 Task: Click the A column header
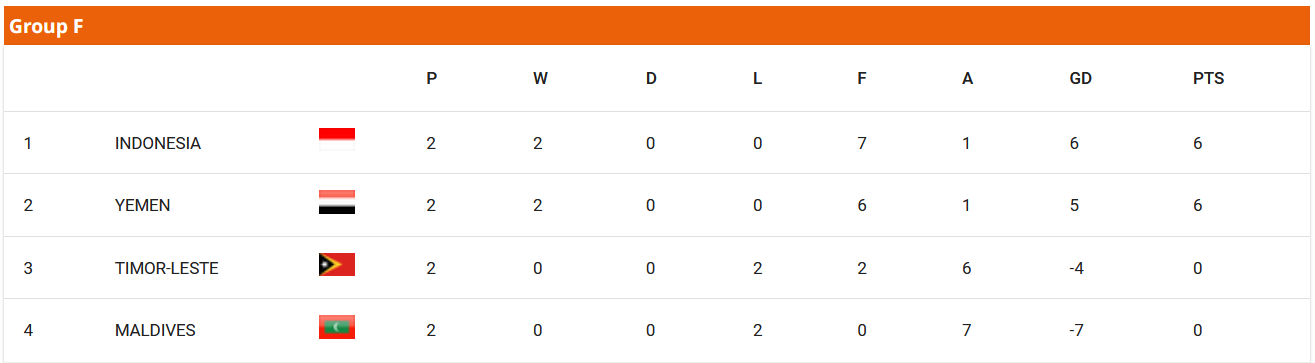967,78
